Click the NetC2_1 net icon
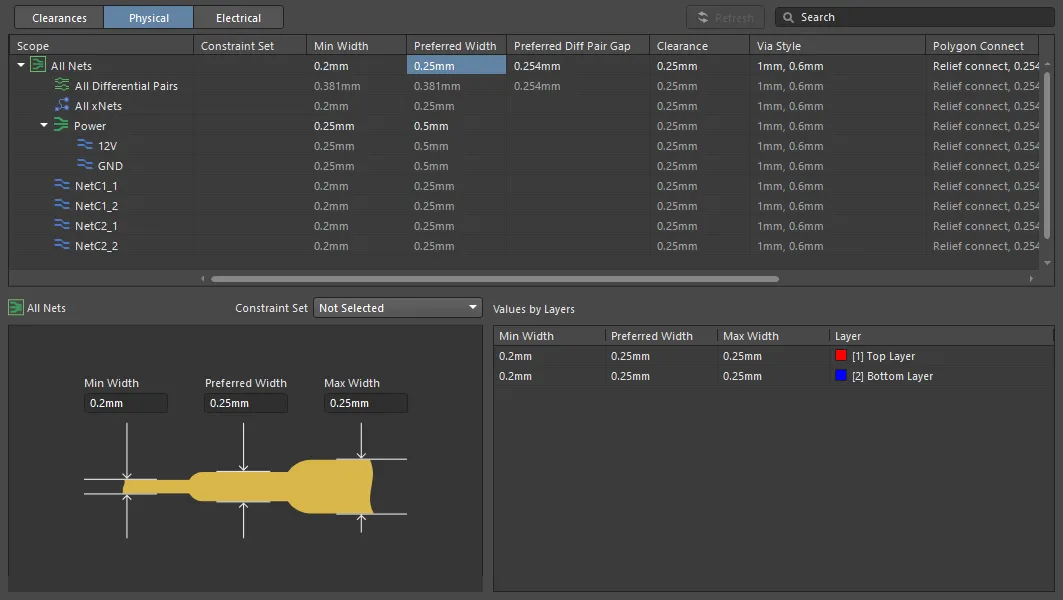 point(62,224)
